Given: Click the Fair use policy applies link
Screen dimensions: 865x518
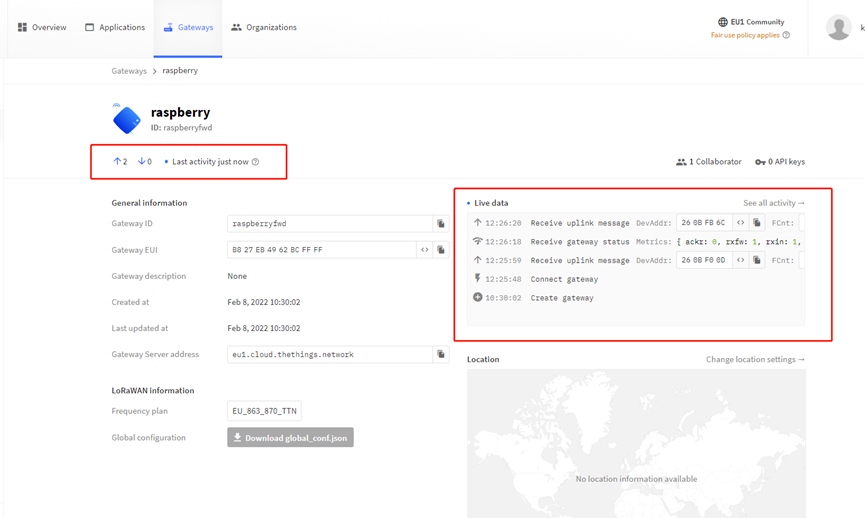Looking at the screenshot, I should click(x=745, y=35).
